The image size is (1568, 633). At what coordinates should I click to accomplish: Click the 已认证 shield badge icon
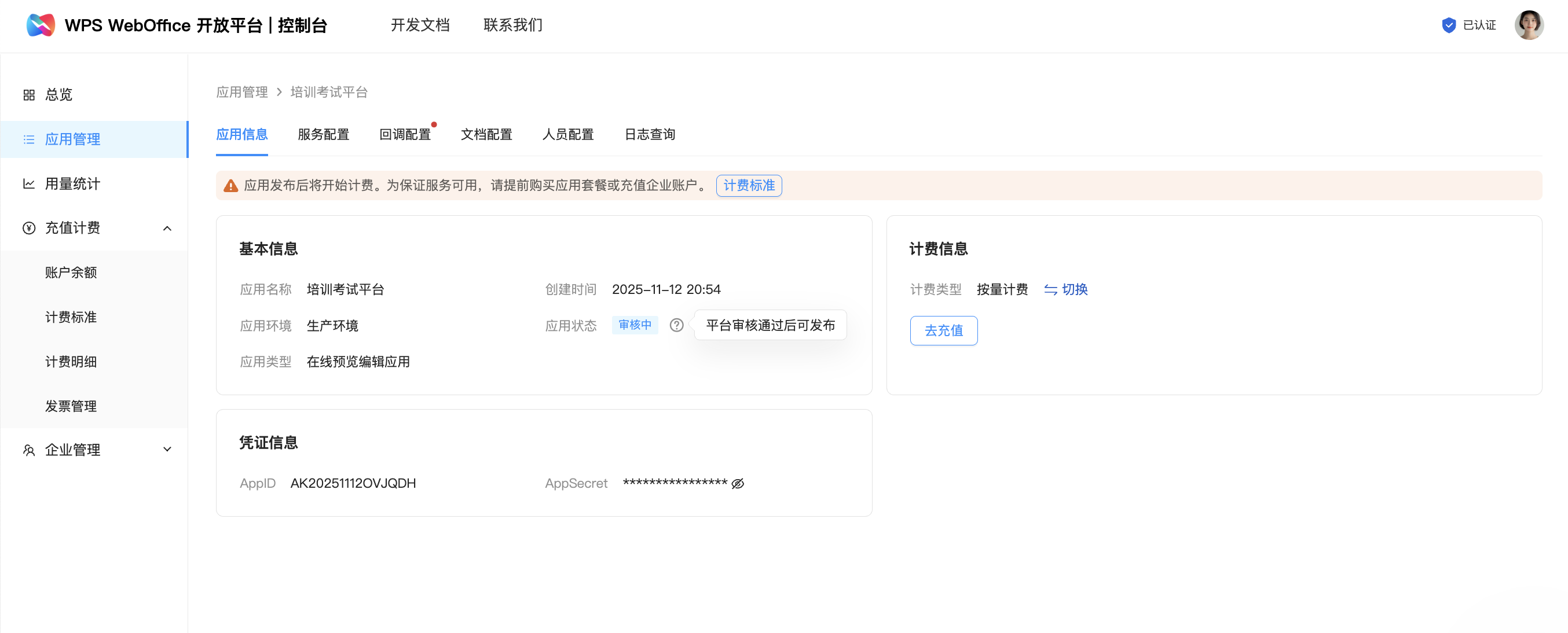coord(1449,25)
